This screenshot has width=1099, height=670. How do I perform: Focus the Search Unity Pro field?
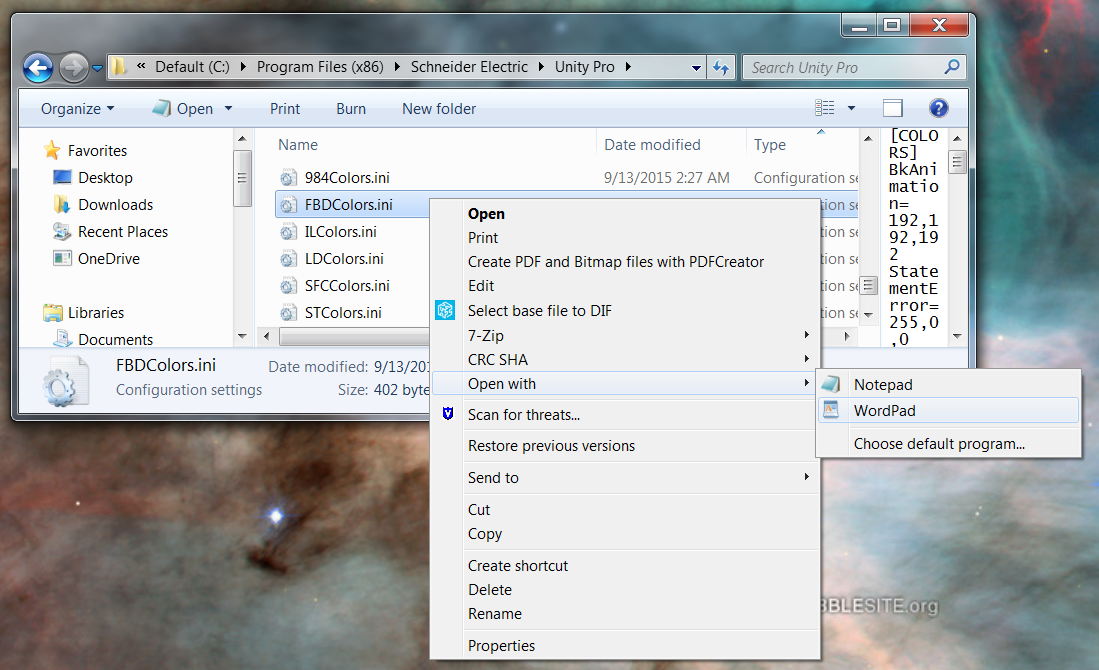click(854, 67)
